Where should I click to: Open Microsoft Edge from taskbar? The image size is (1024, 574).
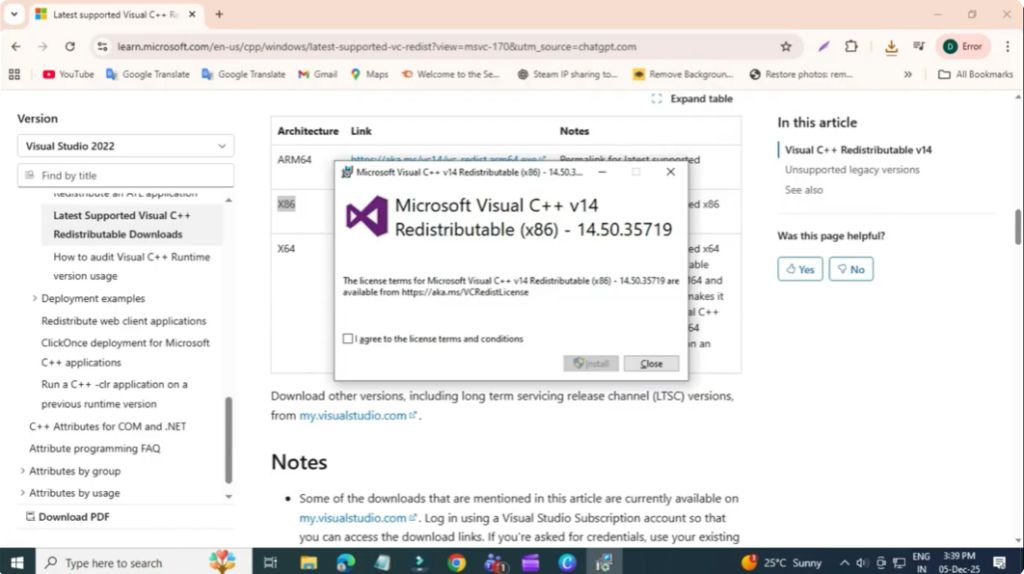pyautogui.click(x=345, y=563)
